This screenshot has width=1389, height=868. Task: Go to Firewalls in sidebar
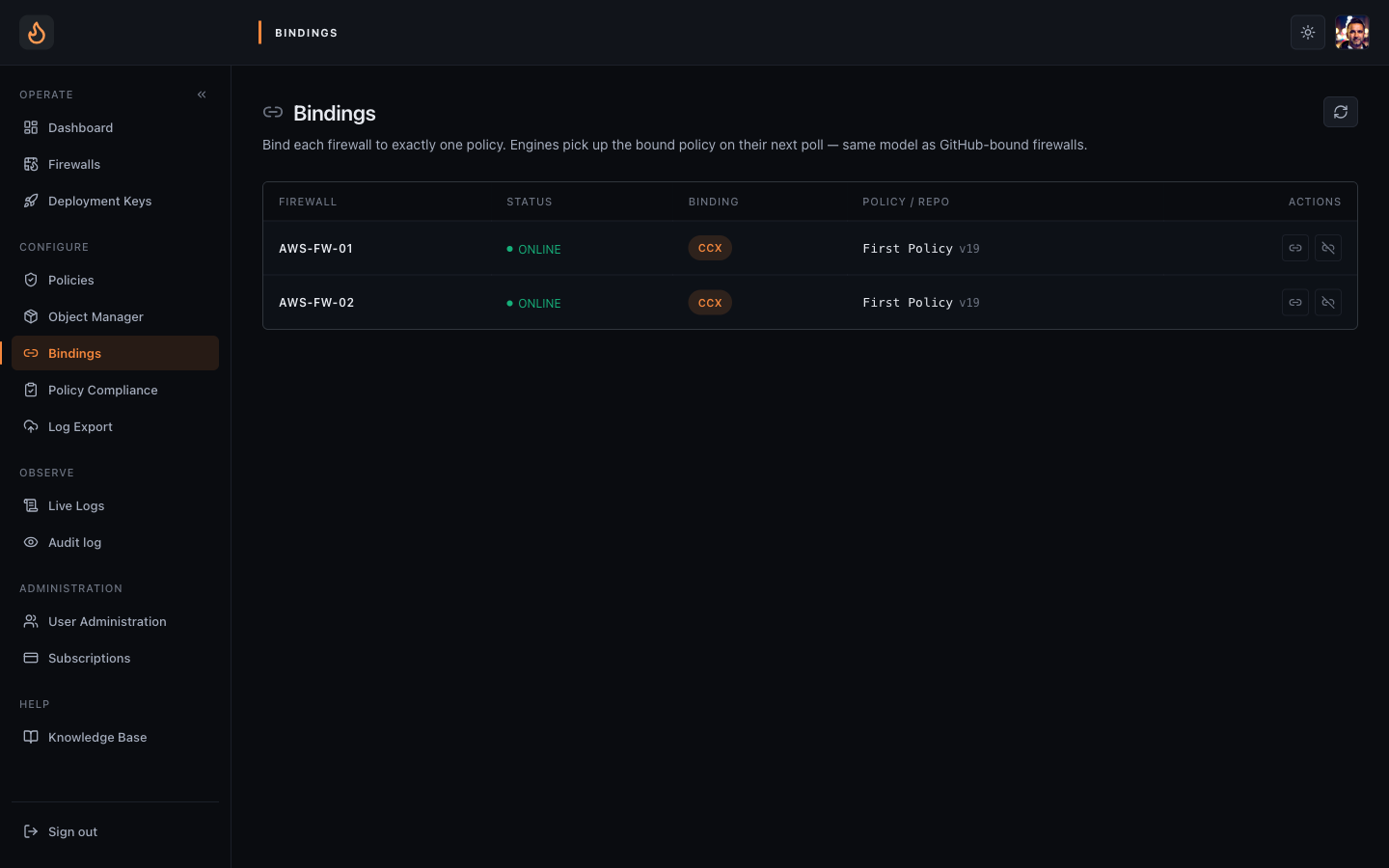[115, 164]
